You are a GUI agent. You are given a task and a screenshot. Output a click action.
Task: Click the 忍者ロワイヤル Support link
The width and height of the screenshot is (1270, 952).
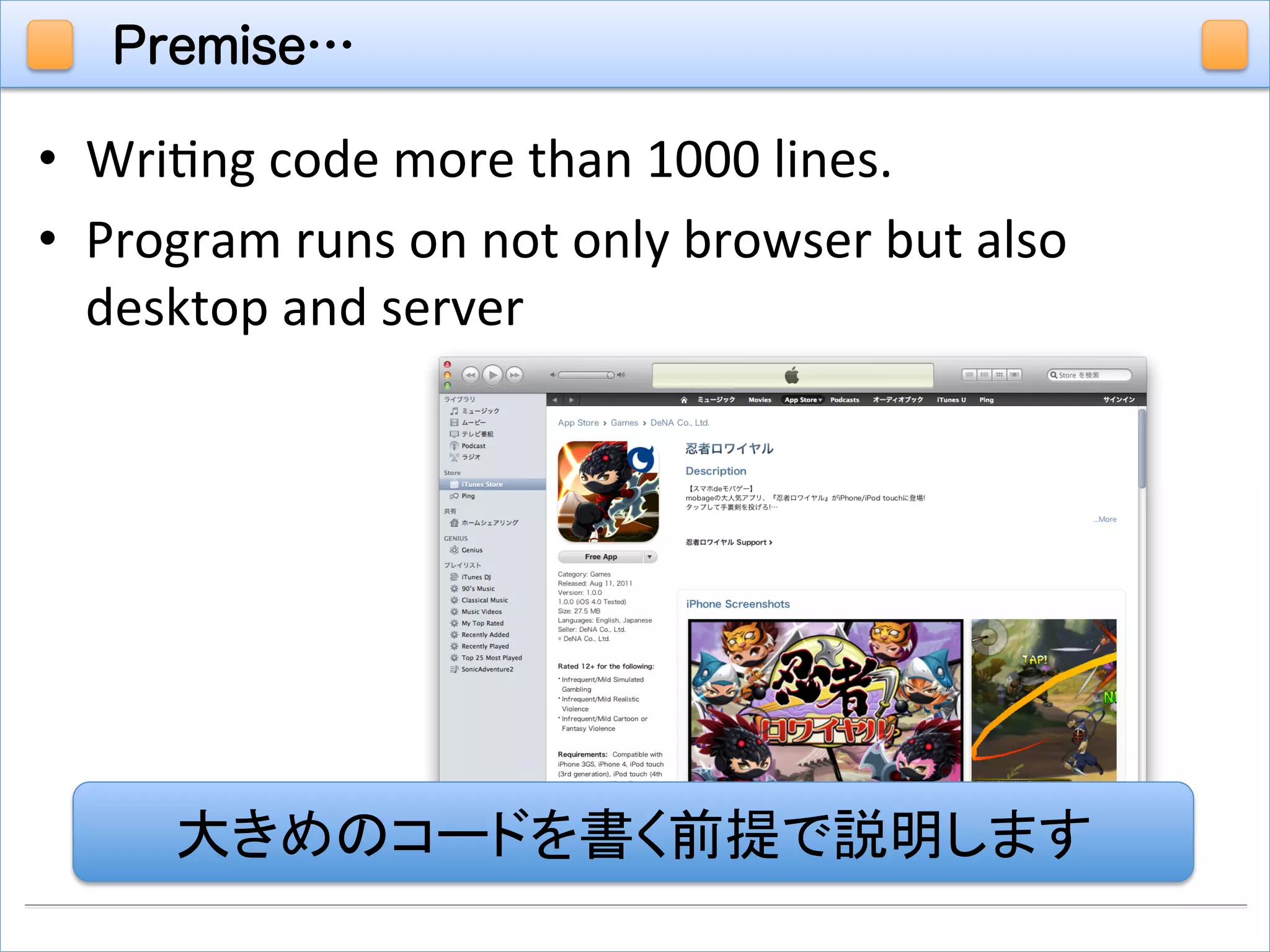click(x=729, y=542)
